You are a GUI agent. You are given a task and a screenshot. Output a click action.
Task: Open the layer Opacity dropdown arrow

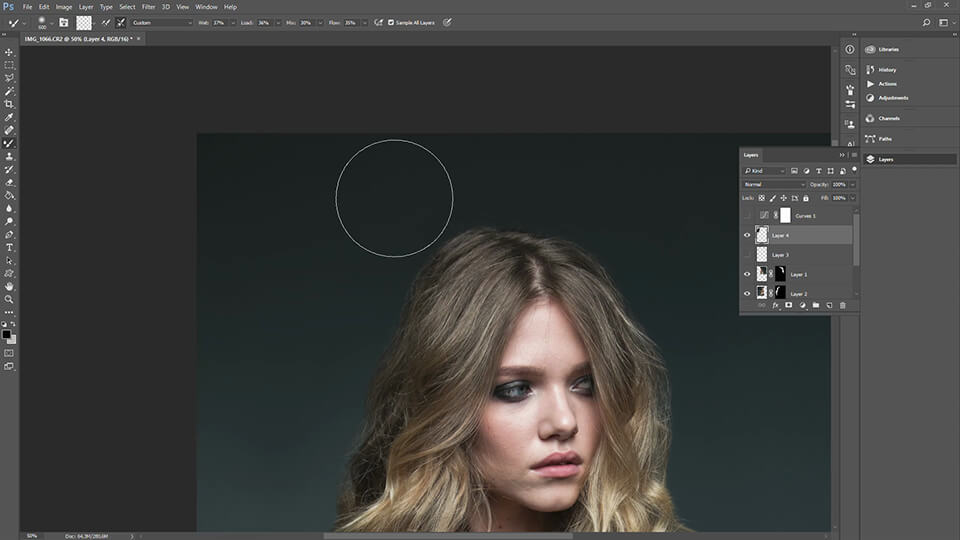(x=852, y=184)
